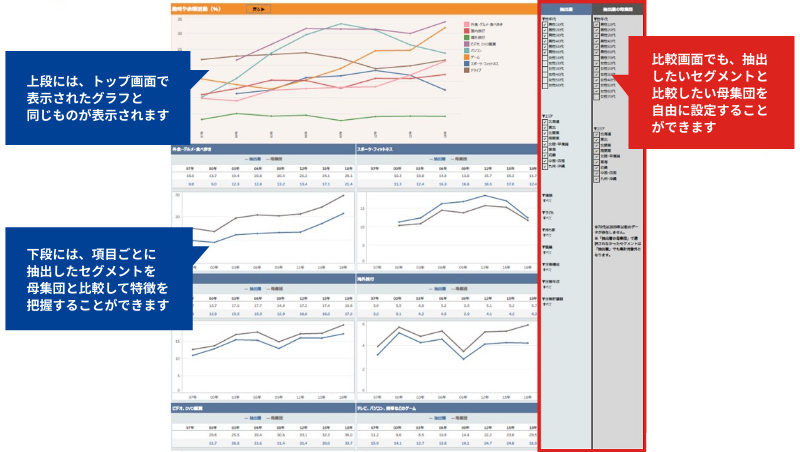Click pink 外食・グルメ・食べ歩き legend swatch

pyautogui.click(x=466, y=25)
